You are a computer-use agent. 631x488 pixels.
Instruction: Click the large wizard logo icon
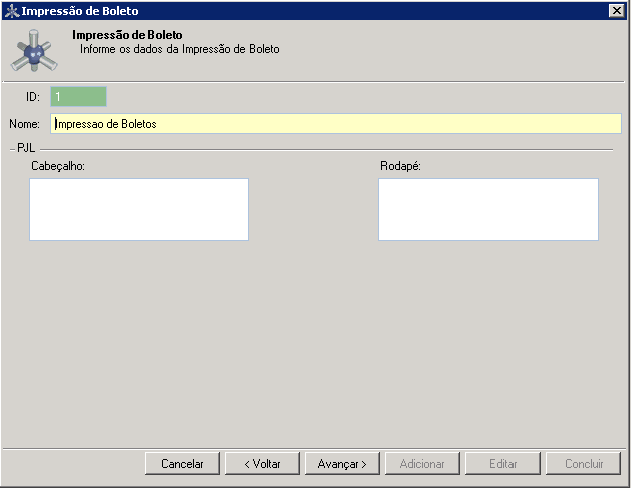click(x=34, y=51)
